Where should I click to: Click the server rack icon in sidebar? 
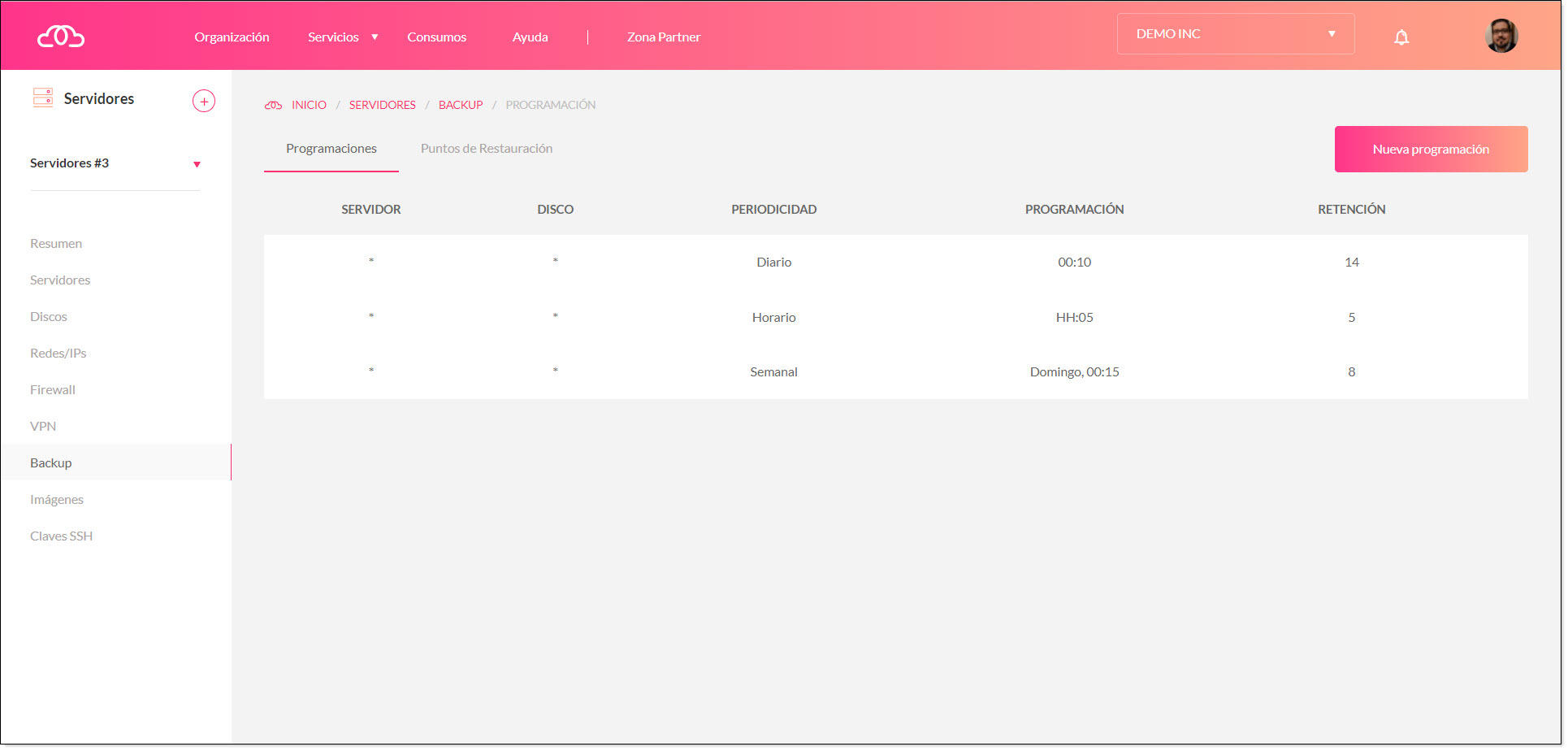(43, 98)
